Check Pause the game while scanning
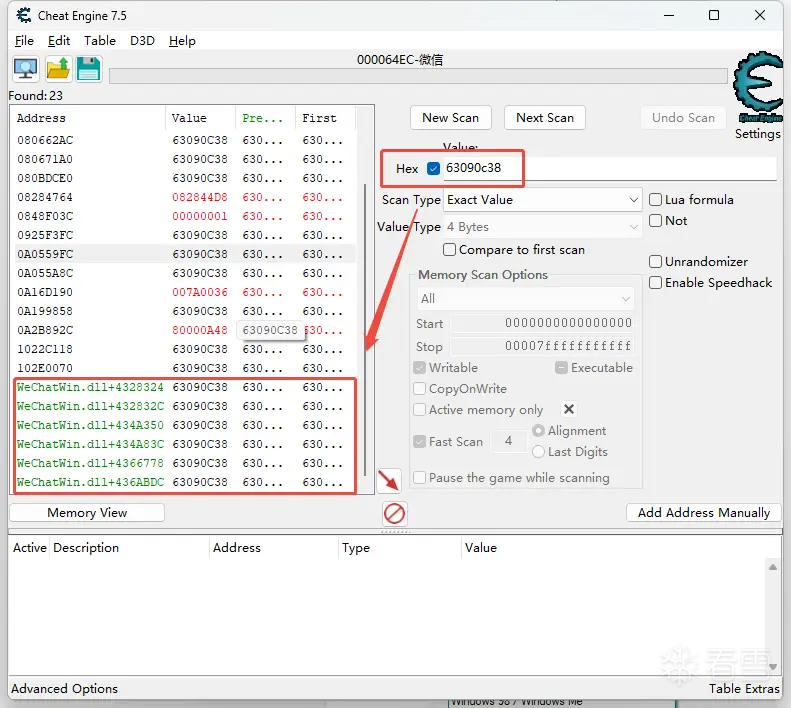Image resolution: width=791 pixels, height=708 pixels. (419, 477)
